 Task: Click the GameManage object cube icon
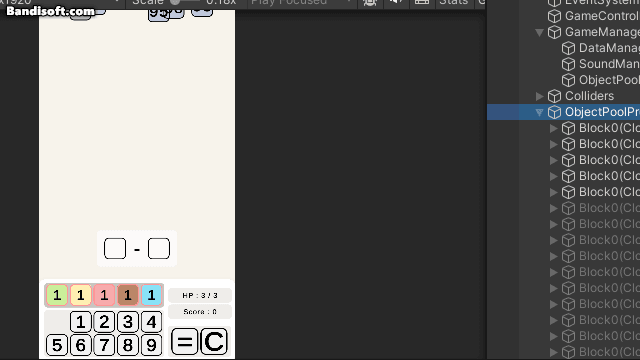click(x=554, y=32)
